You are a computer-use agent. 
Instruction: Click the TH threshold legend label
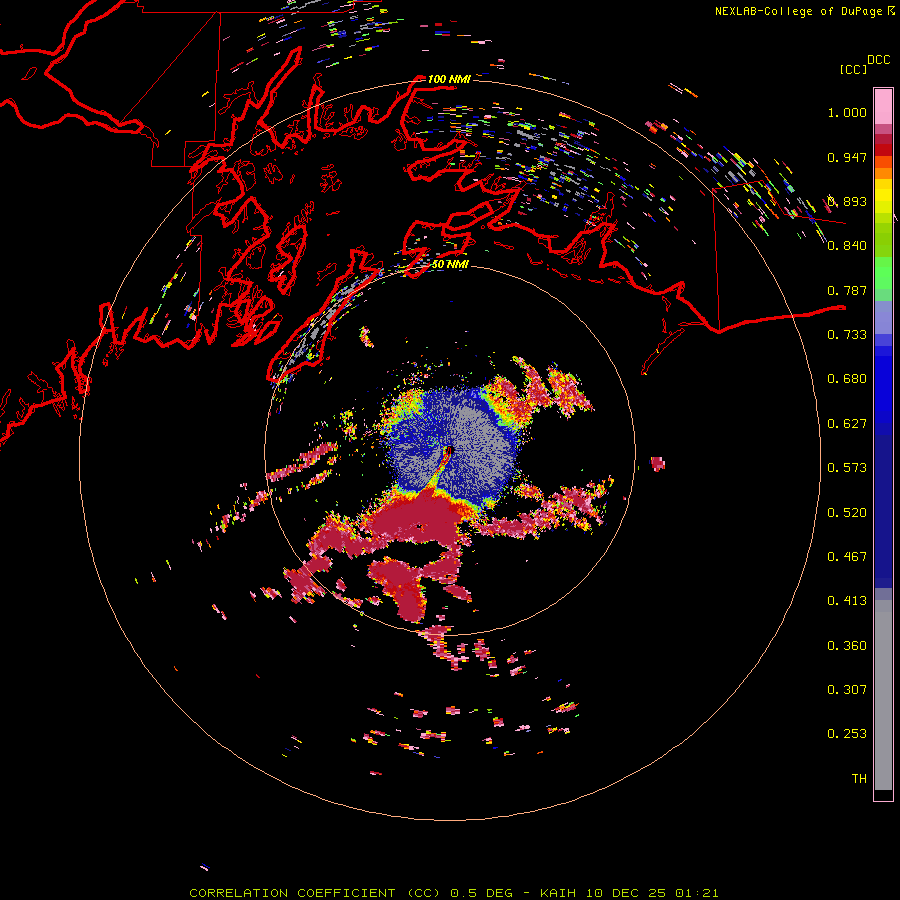[x=859, y=779]
